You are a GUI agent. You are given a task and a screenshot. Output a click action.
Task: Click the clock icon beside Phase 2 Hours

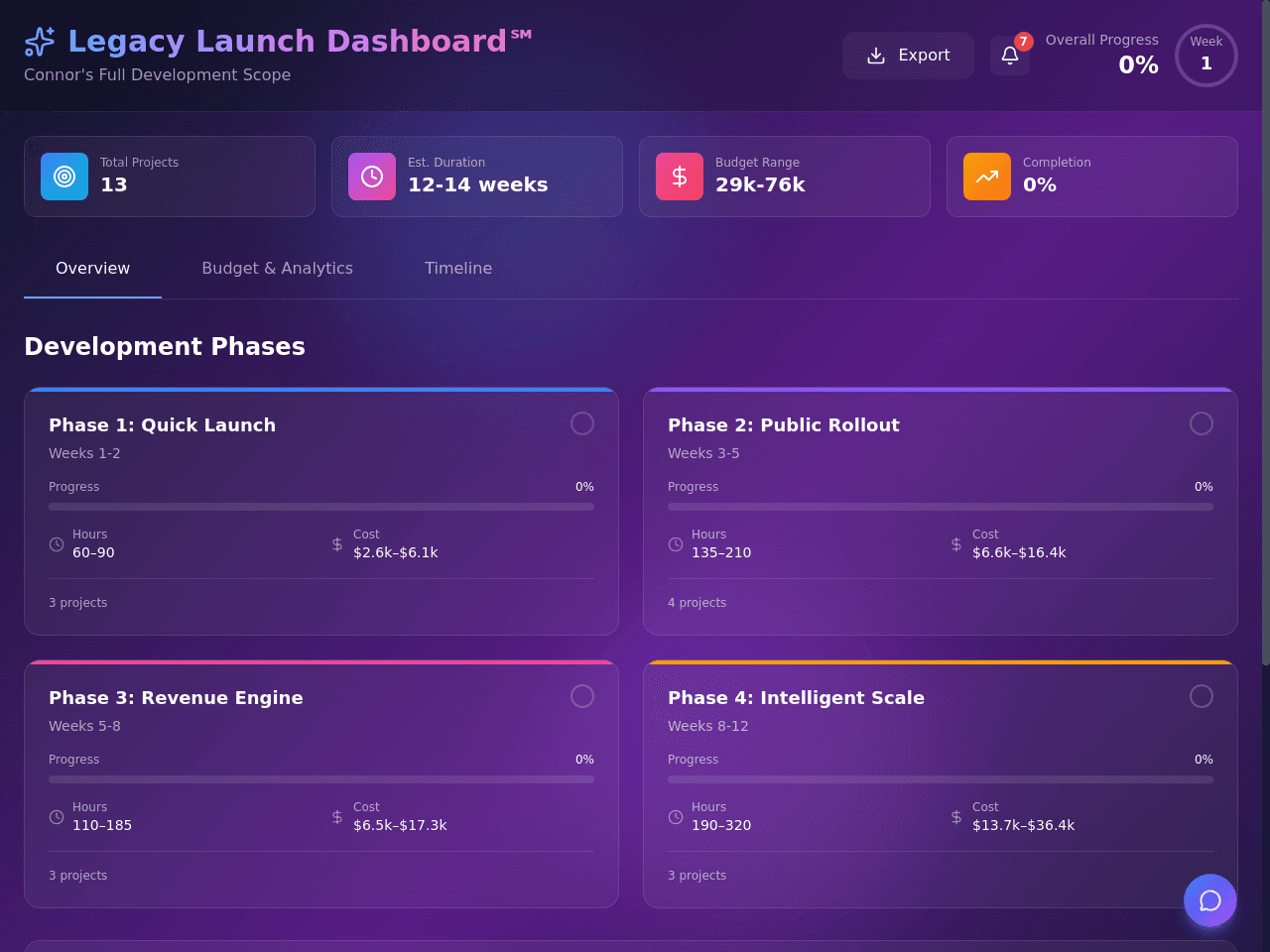point(676,544)
